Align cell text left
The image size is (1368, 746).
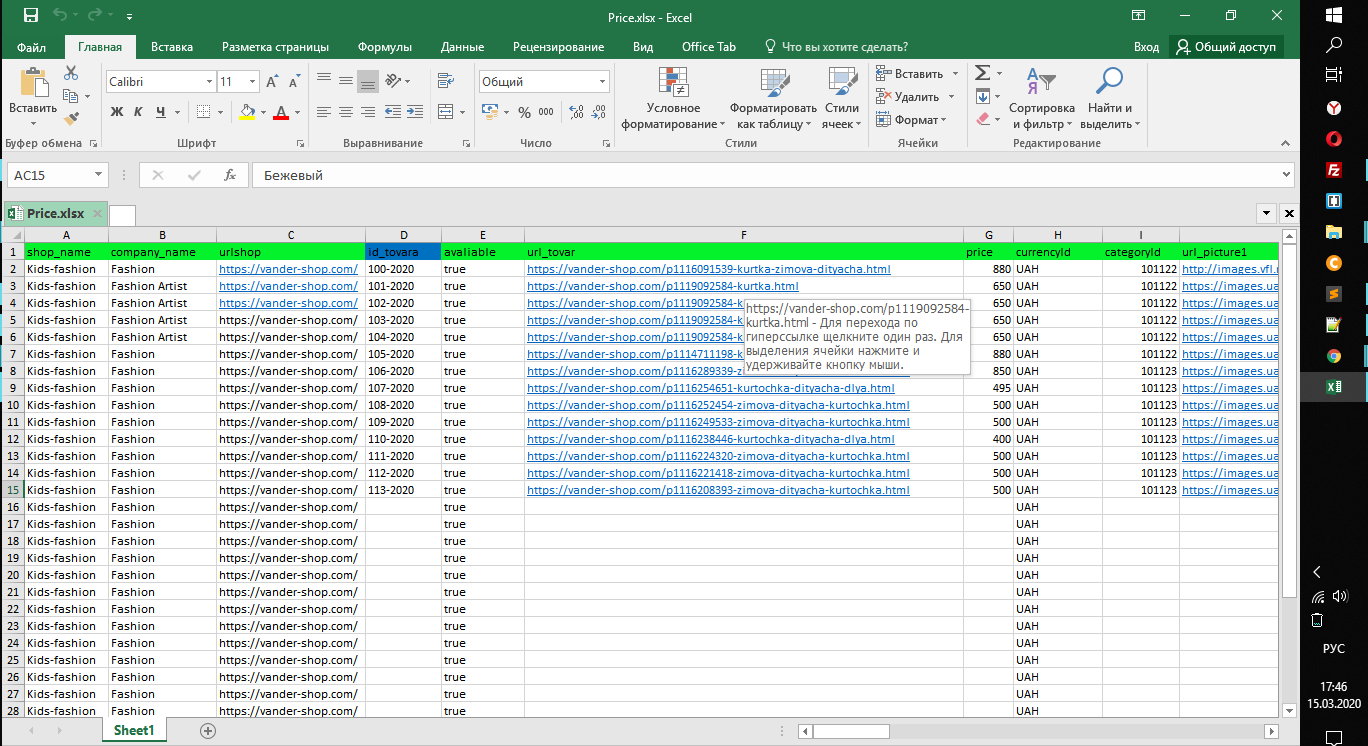coord(324,112)
